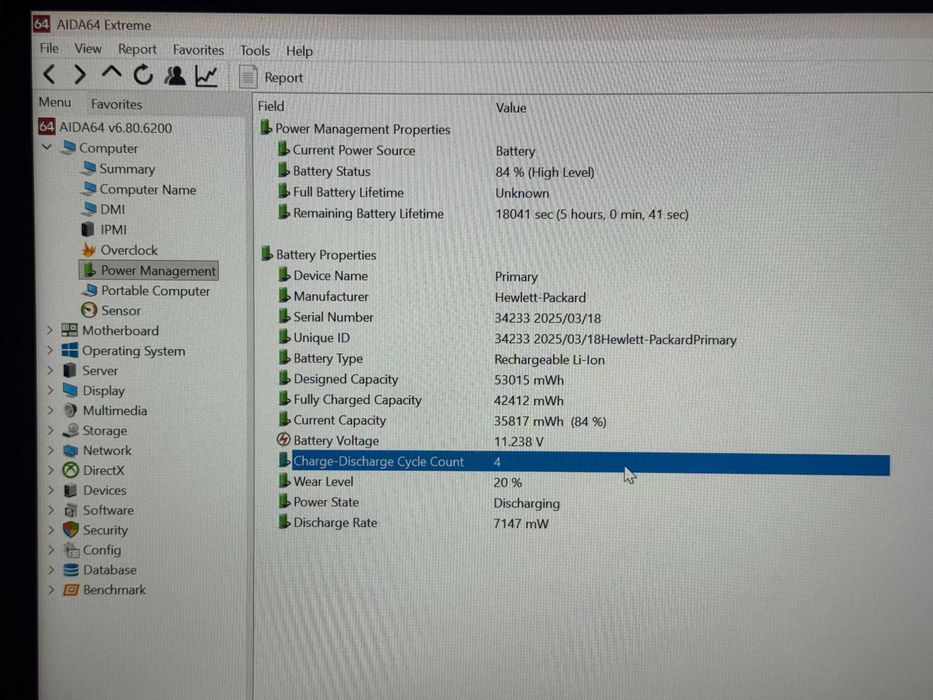Collapse the Computer tree node

[x=47, y=146]
